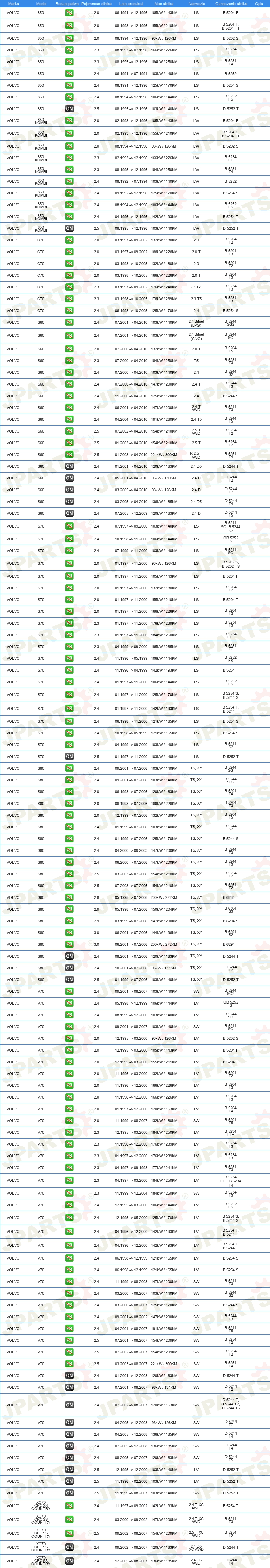Click diesel ON icon in 850 KOMBI D 5252 T row

(x=69, y=228)
